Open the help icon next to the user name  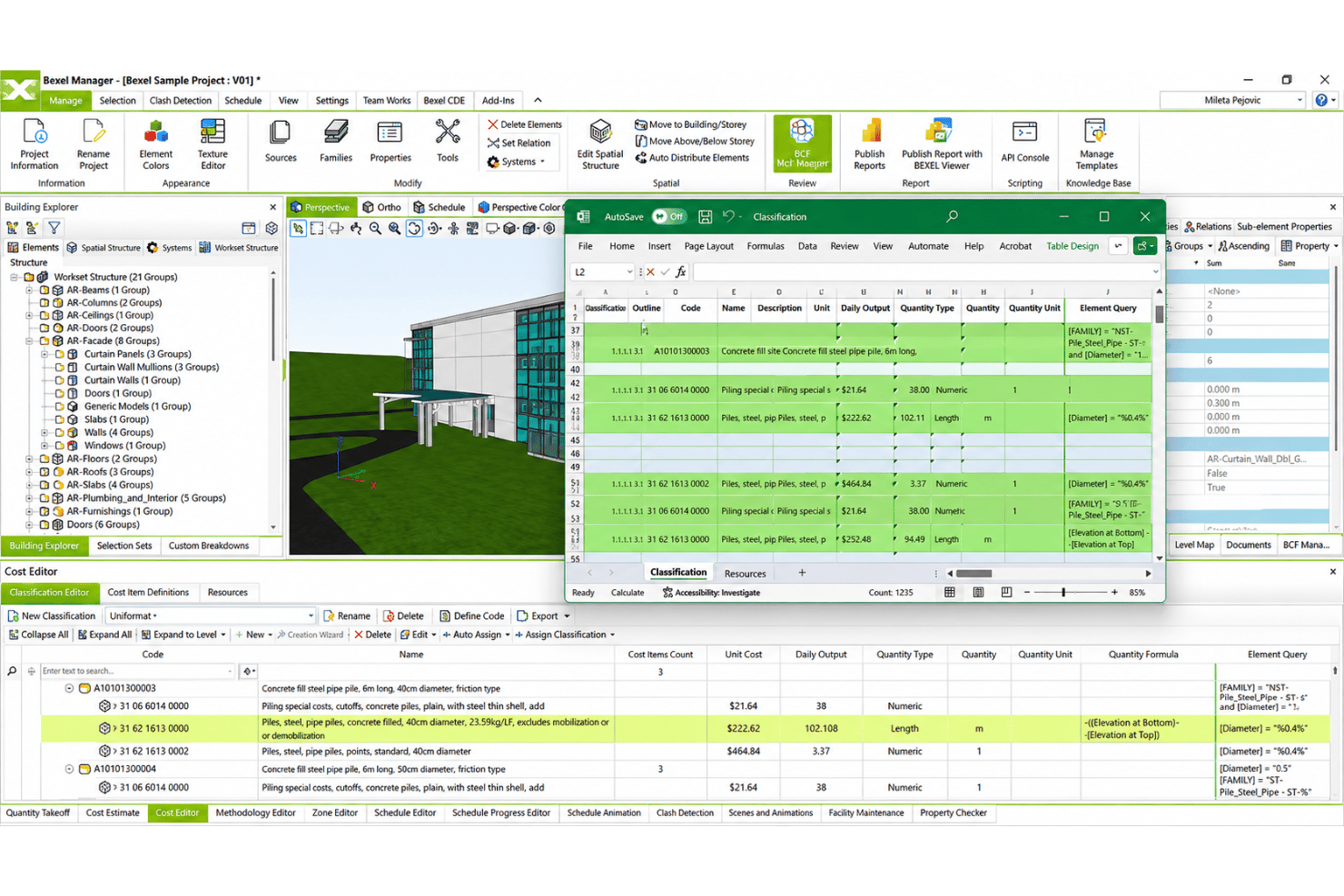click(x=1322, y=100)
